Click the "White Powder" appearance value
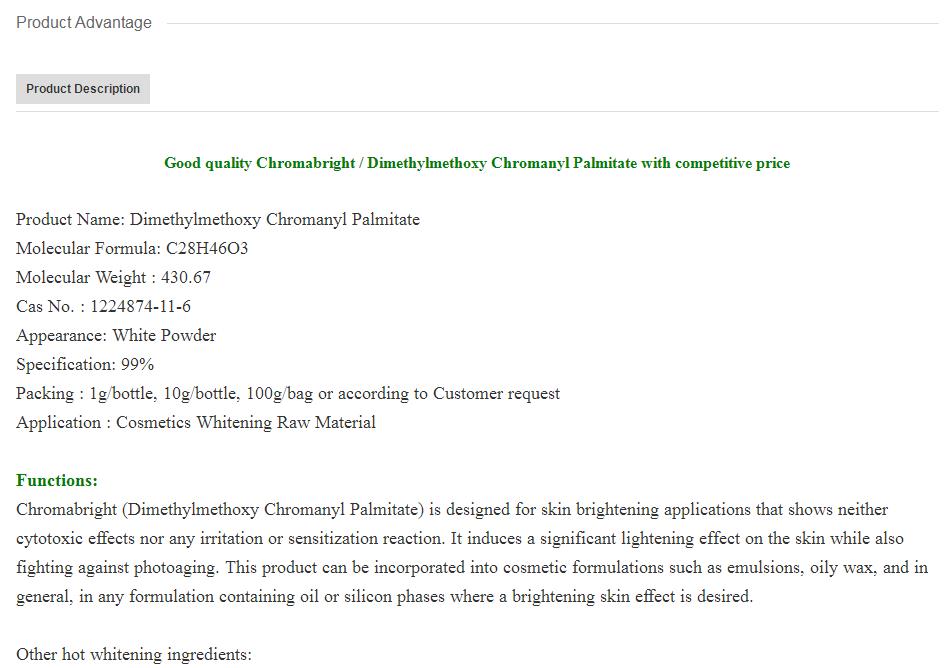950x668 pixels. click(164, 336)
